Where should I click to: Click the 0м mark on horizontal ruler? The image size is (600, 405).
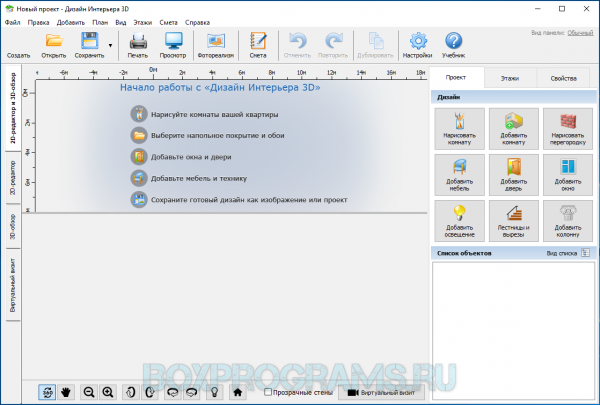(x=153, y=70)
